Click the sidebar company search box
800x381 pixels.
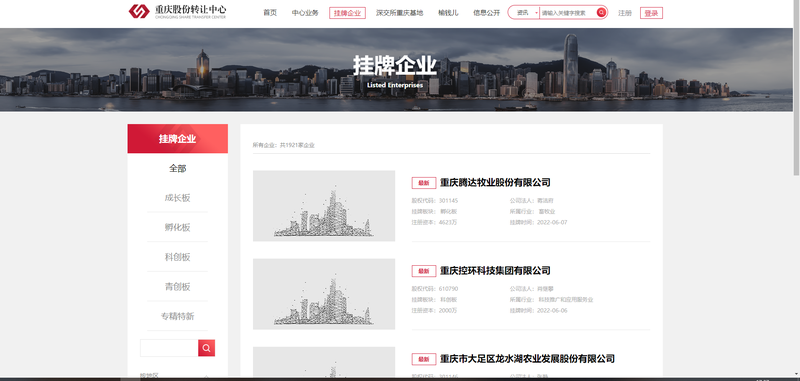pyautogui.click(x=169, y=348)
